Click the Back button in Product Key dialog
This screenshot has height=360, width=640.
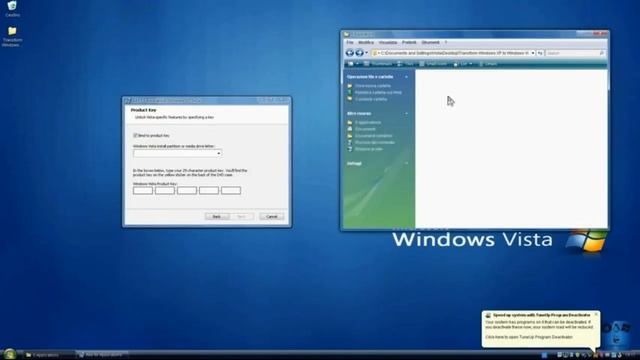coord(217,216)
